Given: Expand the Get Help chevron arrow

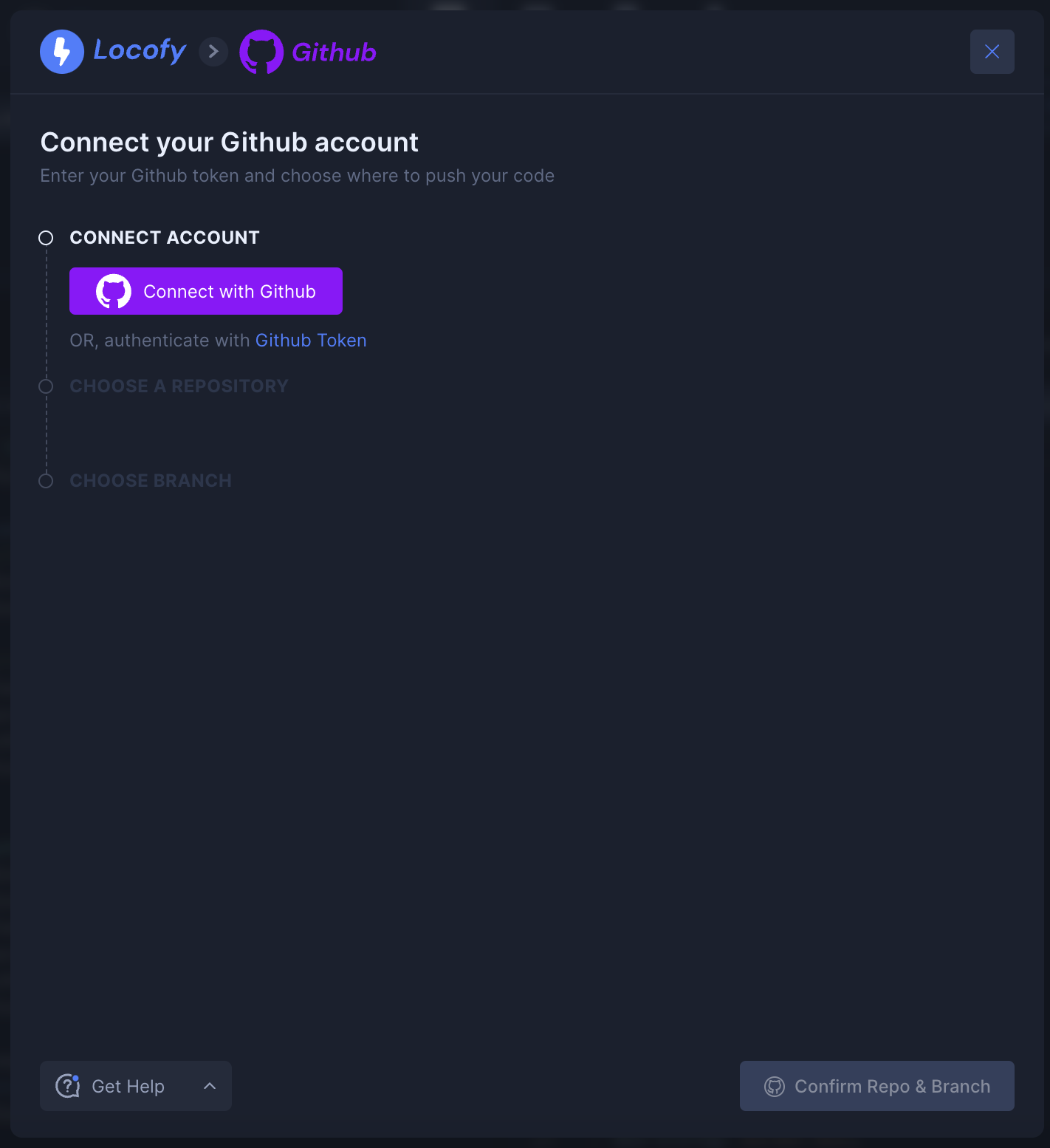Looking at the screenshot, I should tap(210, 1086).
